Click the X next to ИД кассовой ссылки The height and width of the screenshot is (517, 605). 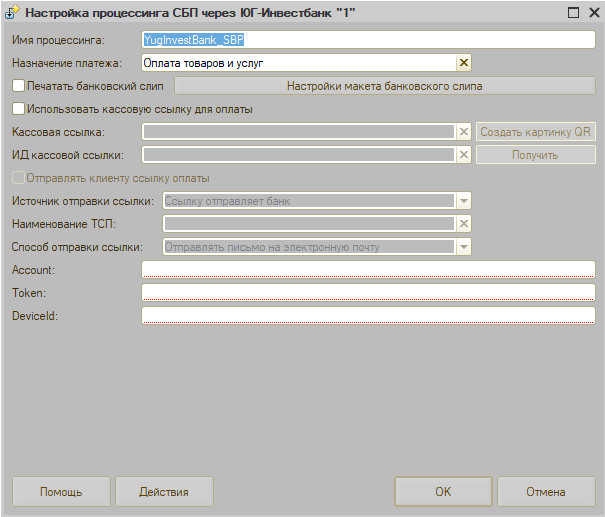pos(463,155)
